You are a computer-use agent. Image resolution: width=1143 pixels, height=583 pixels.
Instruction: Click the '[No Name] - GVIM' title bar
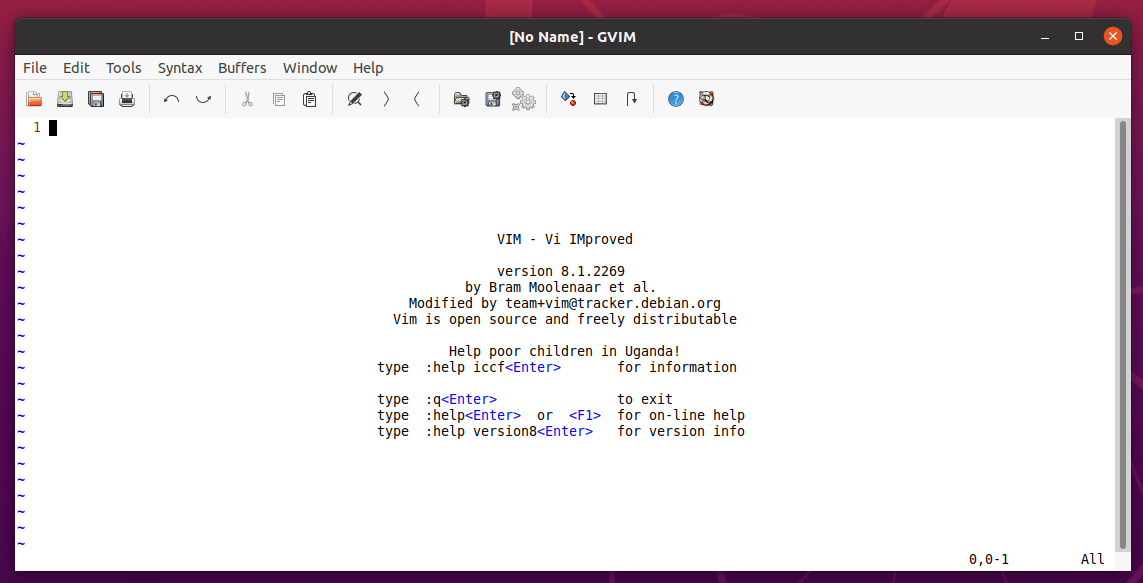572,36
